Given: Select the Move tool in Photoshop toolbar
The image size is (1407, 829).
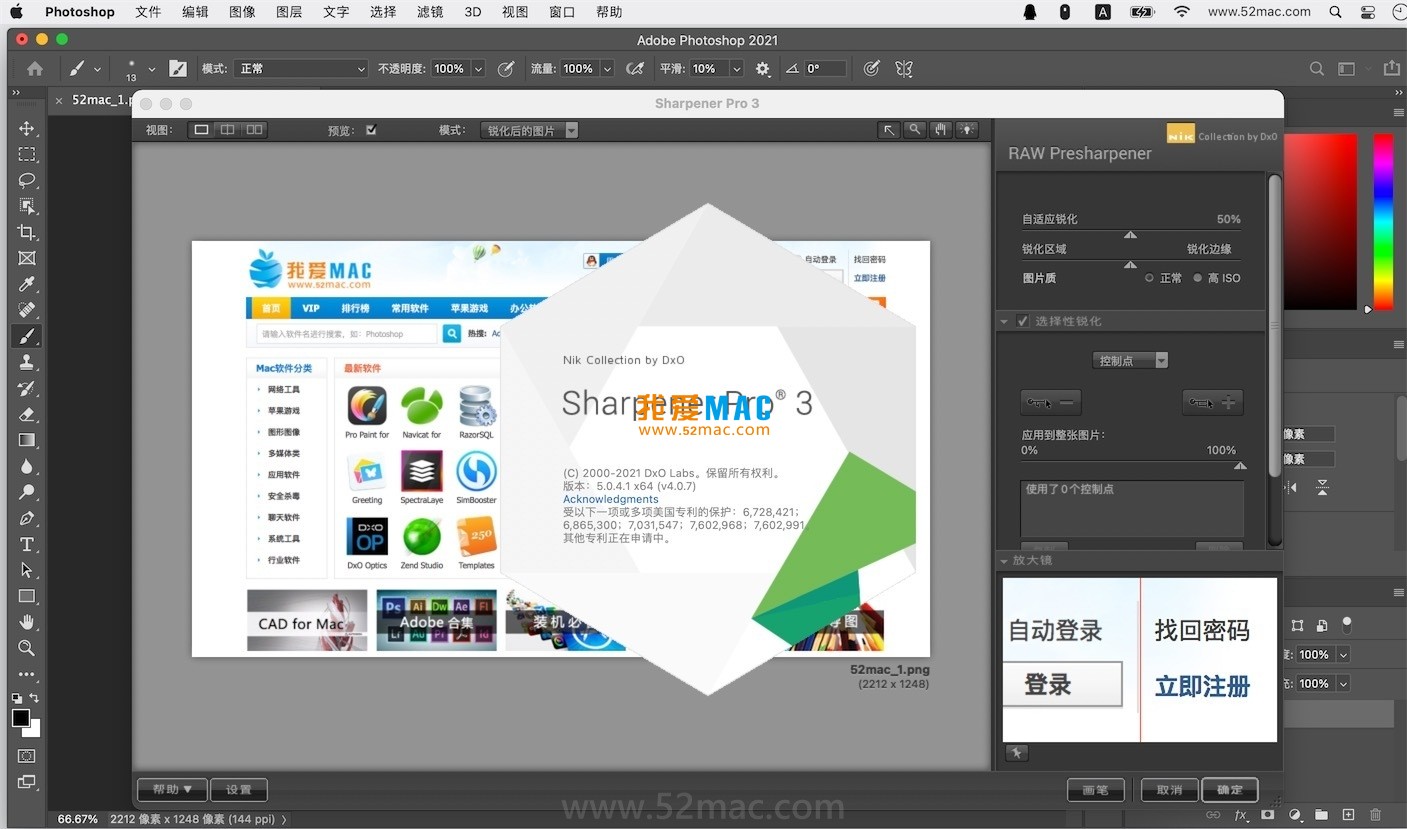Looking at the screenshot, I should point(27,128).
